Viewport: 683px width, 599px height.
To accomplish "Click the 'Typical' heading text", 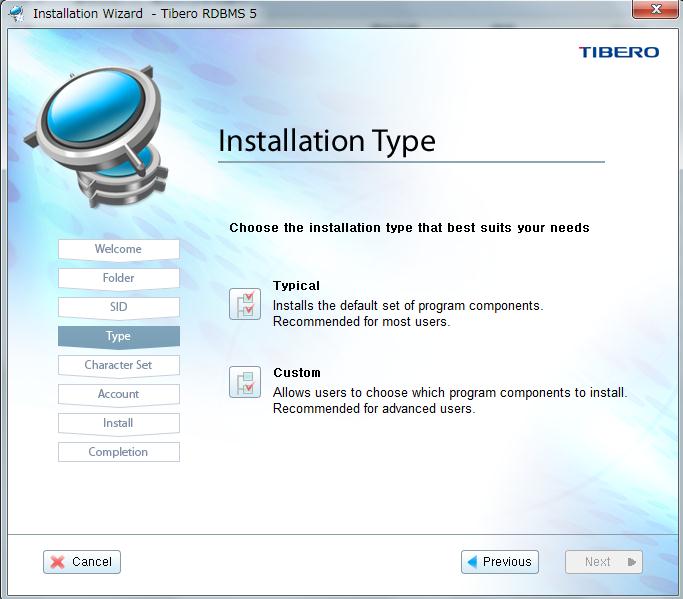I will 296,286.
